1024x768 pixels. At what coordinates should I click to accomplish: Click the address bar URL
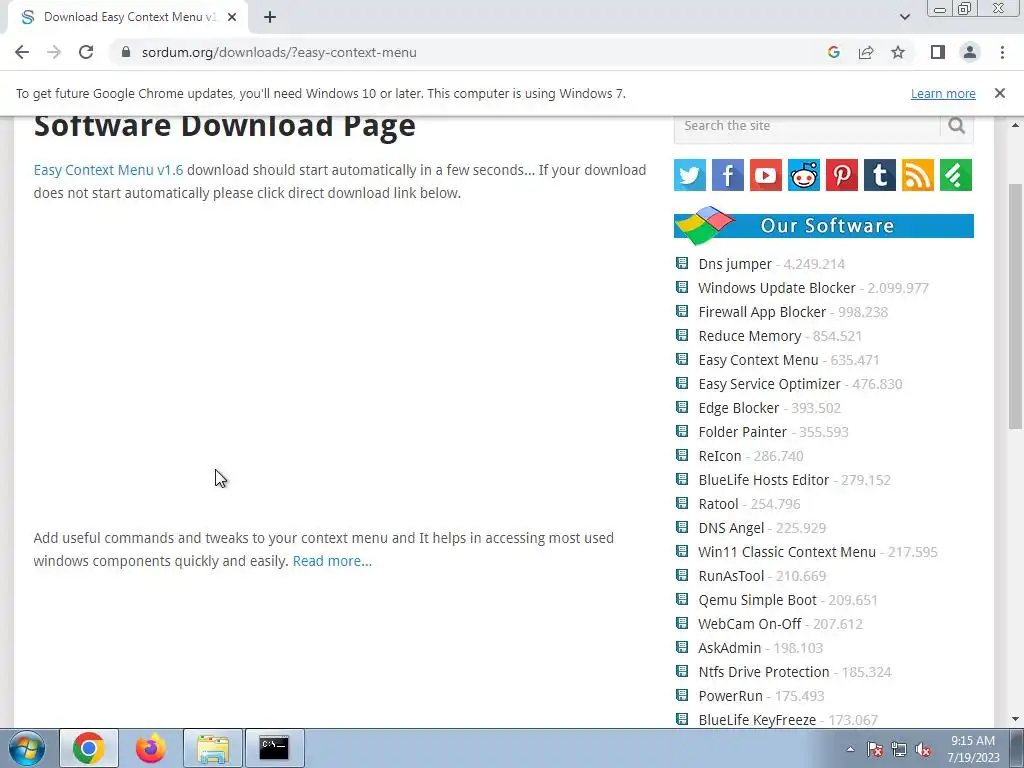click(279, 52)
